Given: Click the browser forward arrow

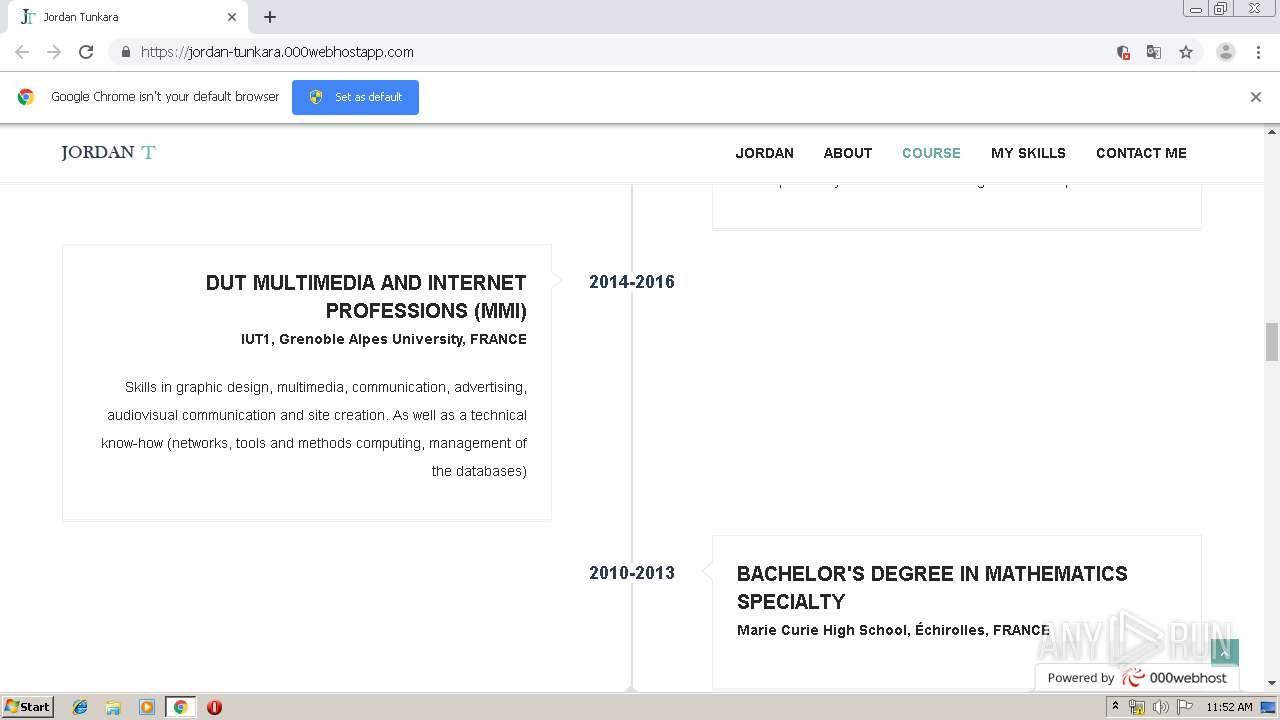Looking at the screenshot, I should click(x=54, y=52).
